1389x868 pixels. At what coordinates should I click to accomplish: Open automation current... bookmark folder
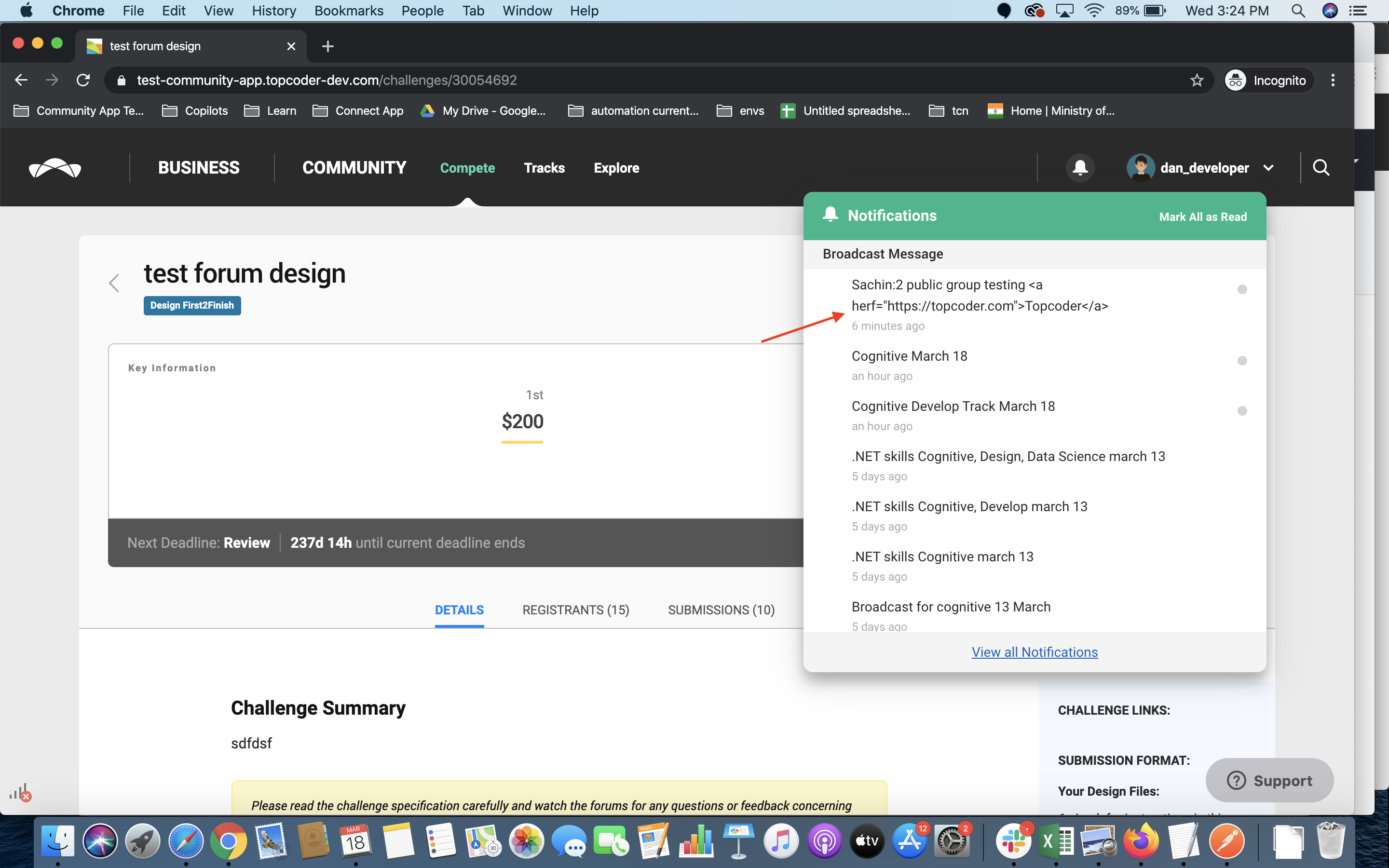(x=633, y=111)
